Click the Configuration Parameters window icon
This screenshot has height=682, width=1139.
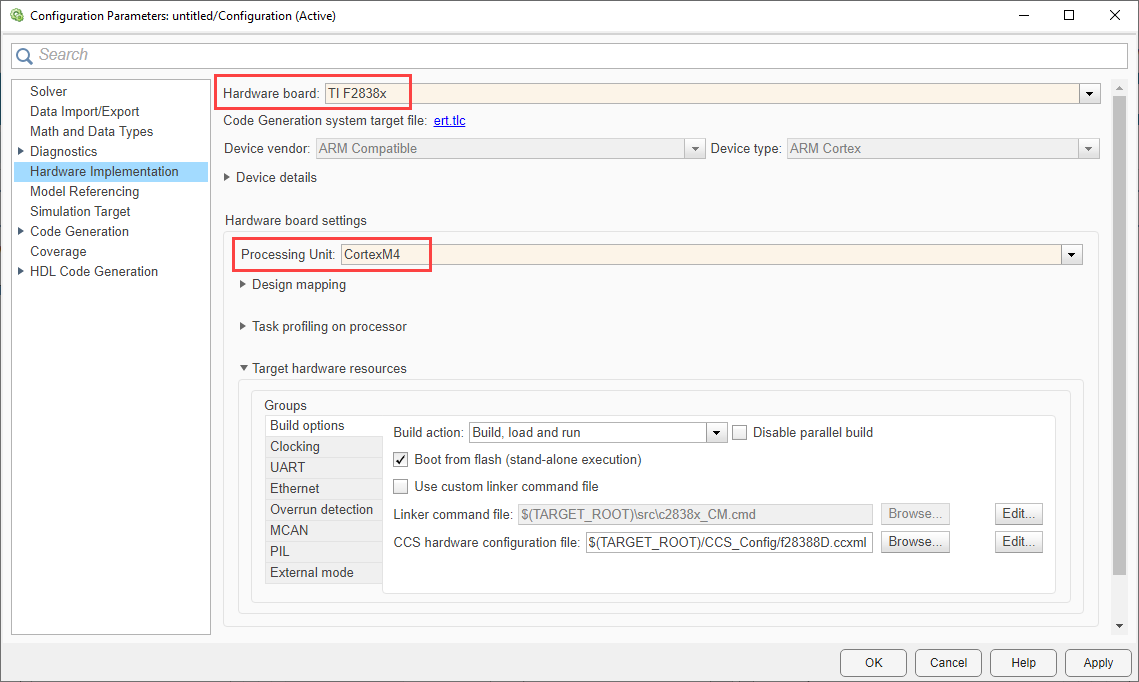click(16, 16)
